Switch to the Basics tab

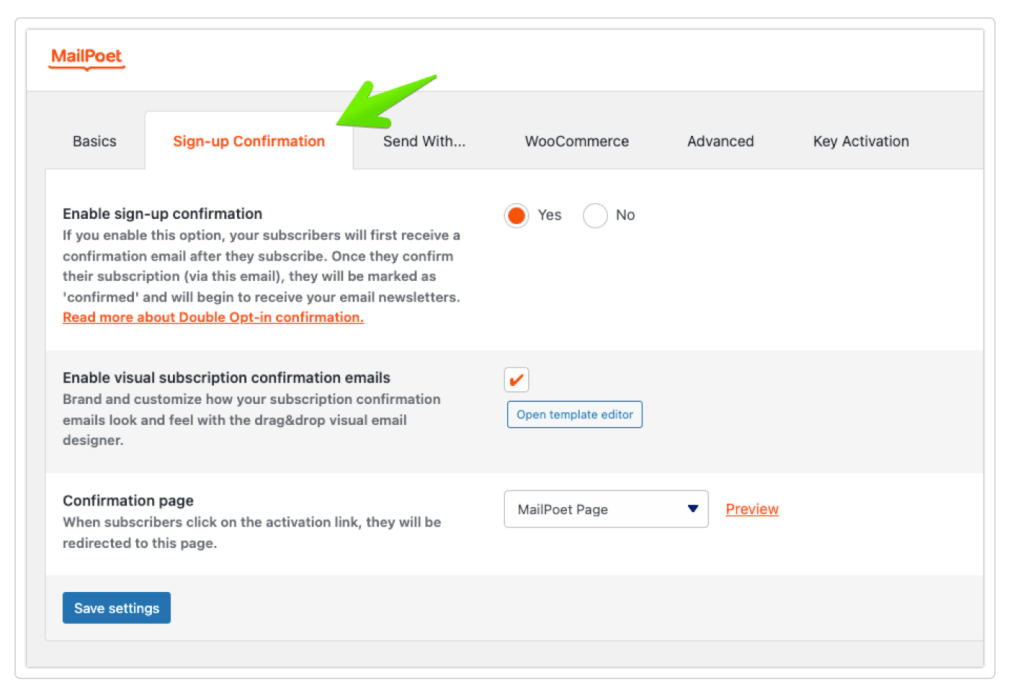[x=94, y=141]
